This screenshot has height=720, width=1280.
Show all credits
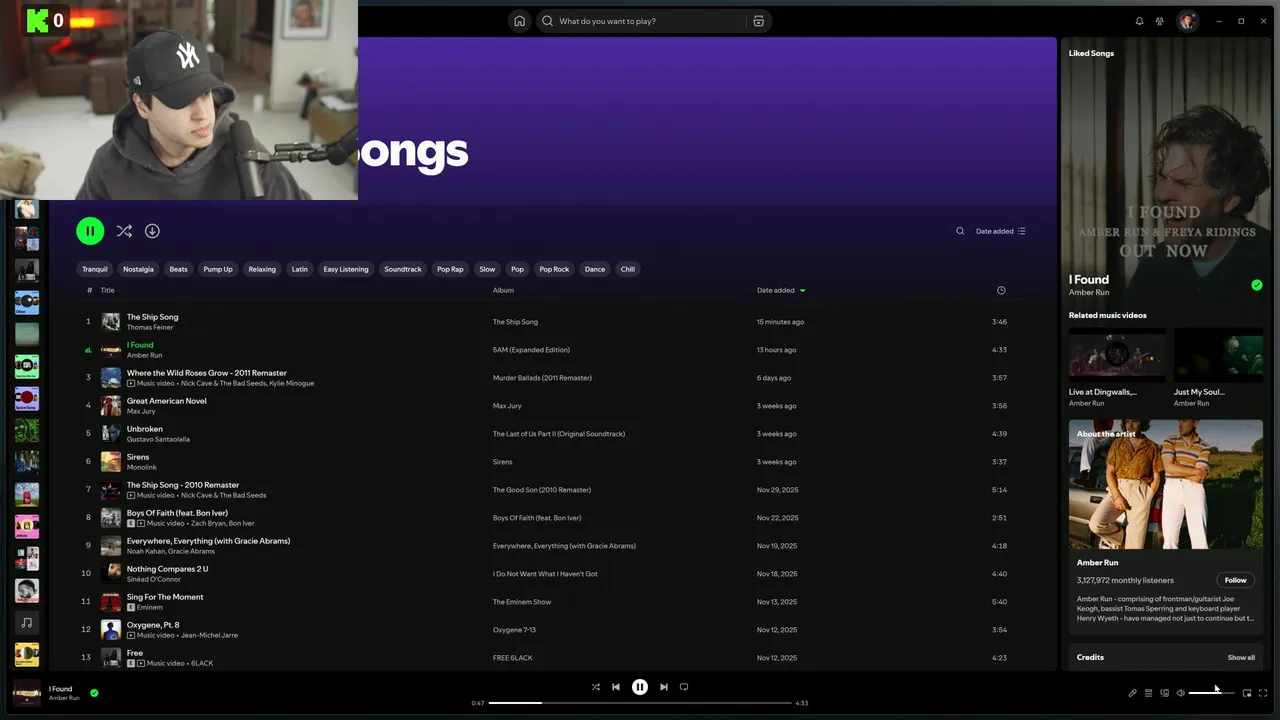coord(1241,658)
